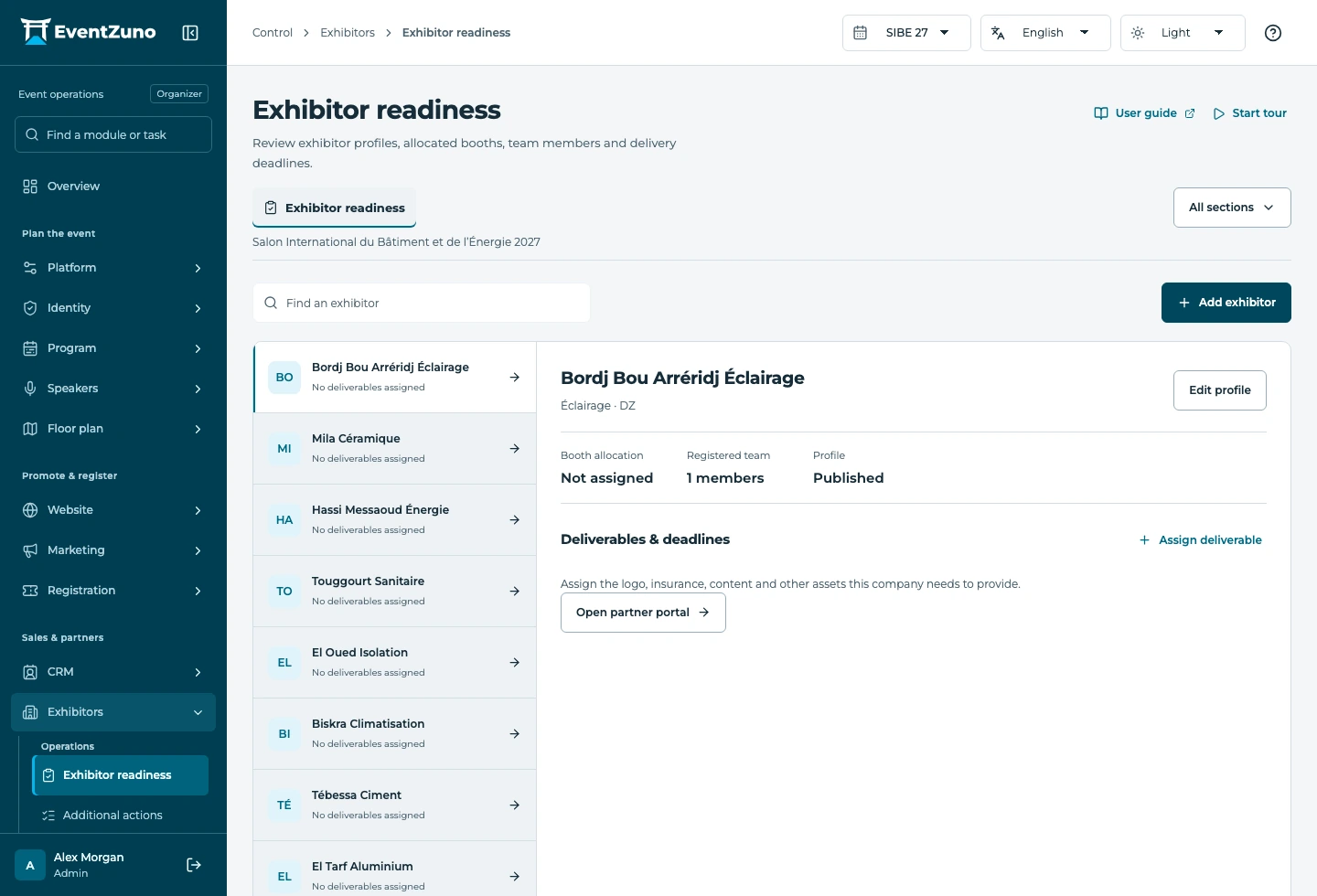
Task: Open arrow for El Tarf Aluminium row
Action: tap(515, 877)
